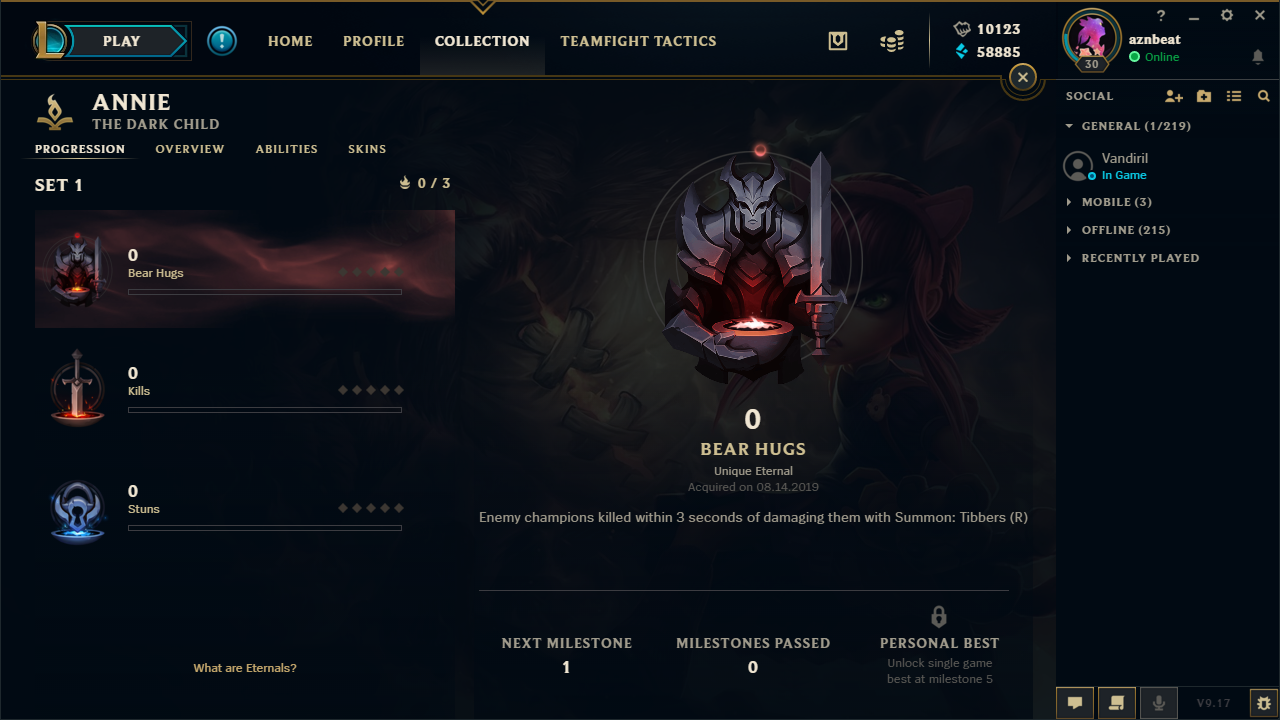Search friends using magnifier icon
Screen dimensions: 1280x720
click(x=1264, y=96)
